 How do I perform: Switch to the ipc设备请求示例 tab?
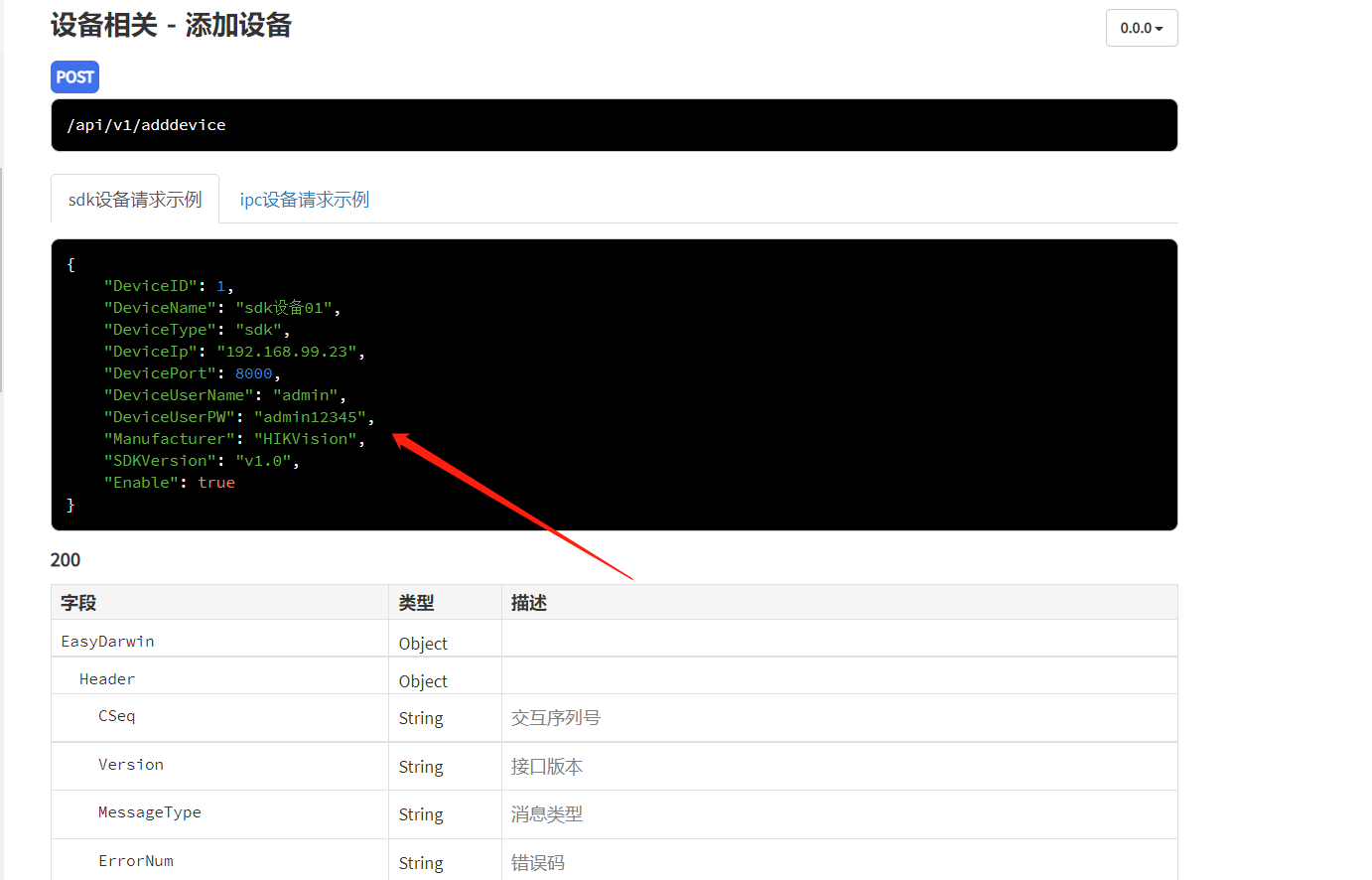(304, 200)
